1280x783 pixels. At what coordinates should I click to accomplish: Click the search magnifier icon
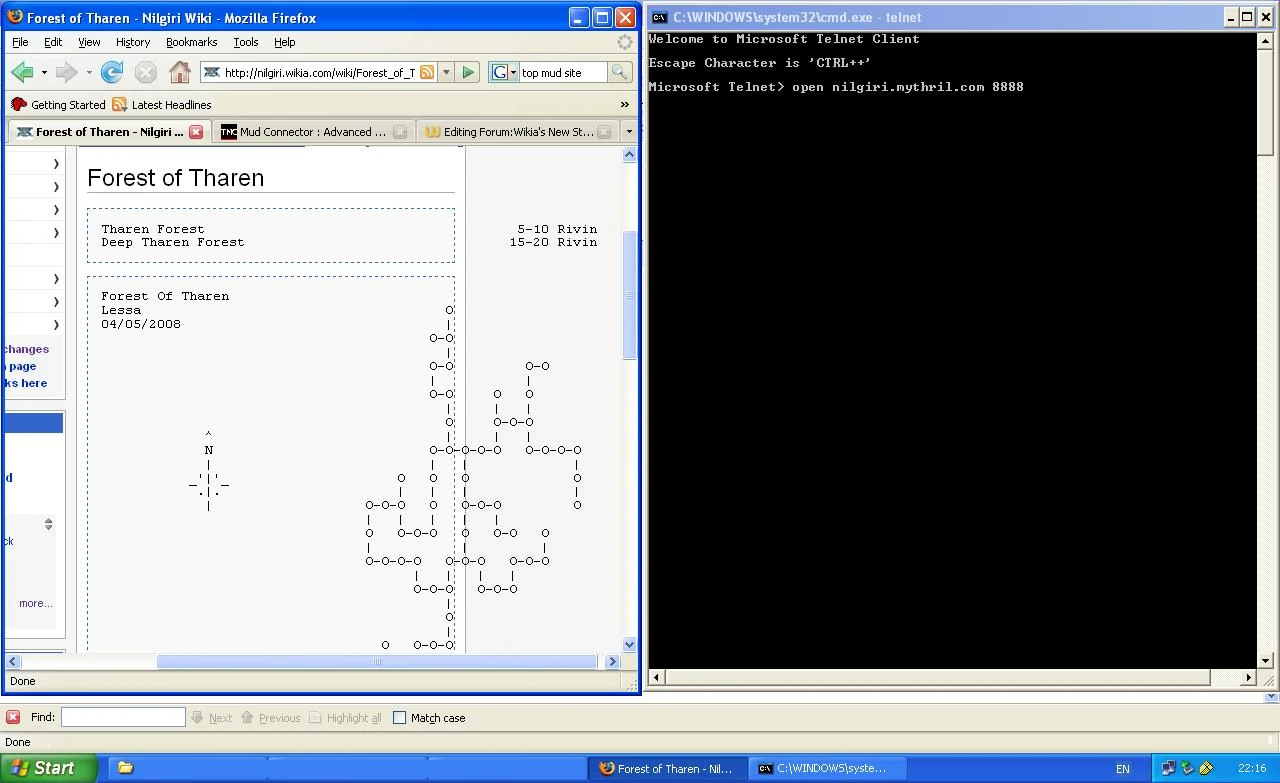(620, 72)
